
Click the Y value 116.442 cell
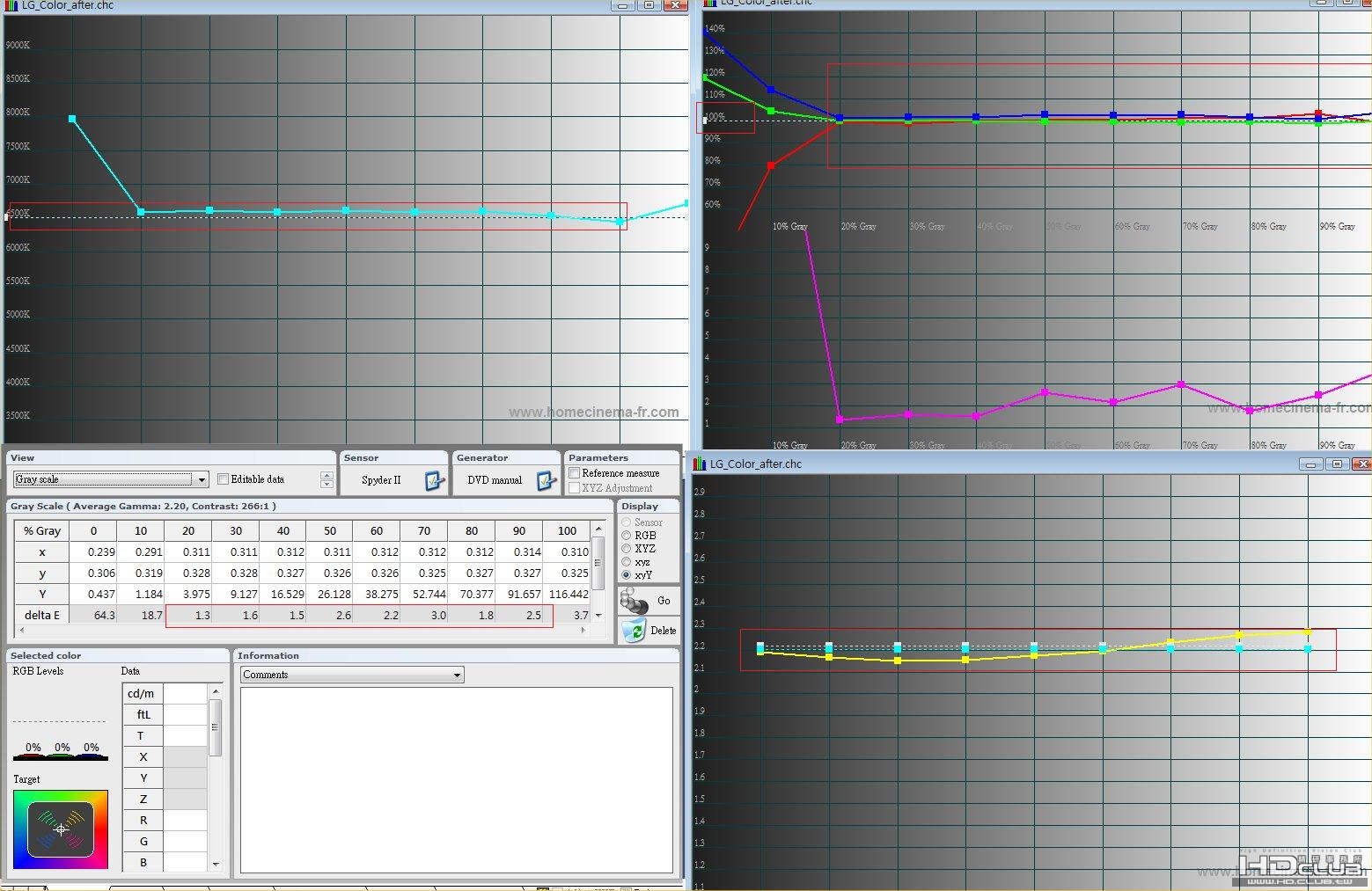pos(568,594)
